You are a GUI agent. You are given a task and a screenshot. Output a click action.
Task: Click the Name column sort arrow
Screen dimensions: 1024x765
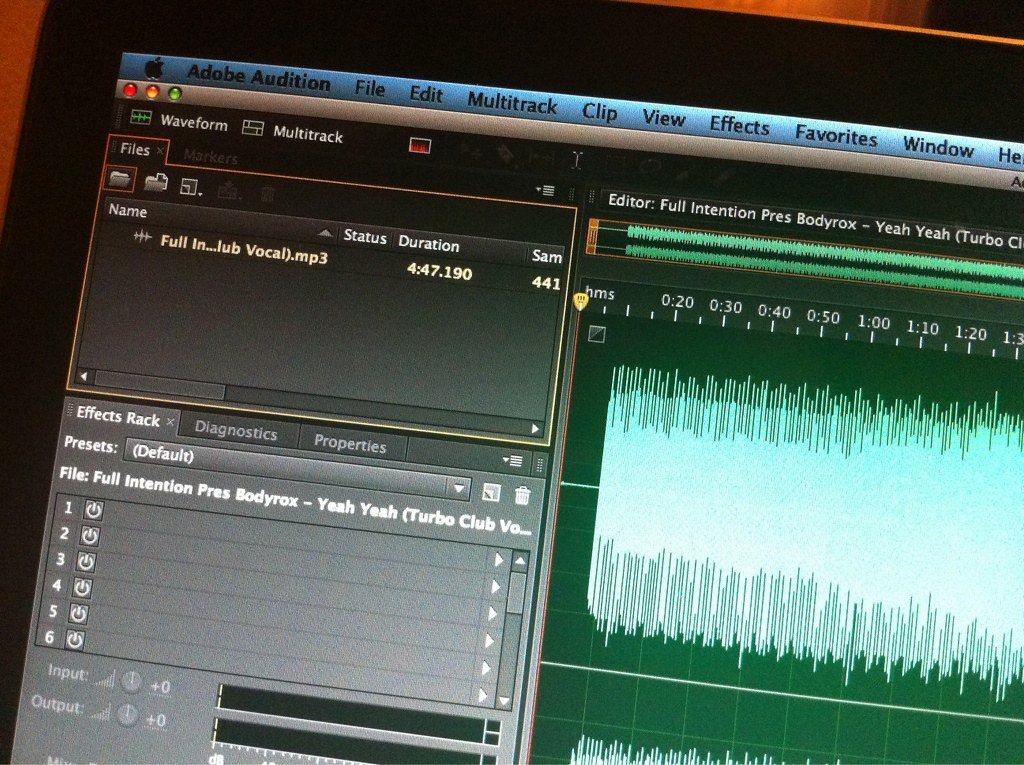[x=325, y=233]
